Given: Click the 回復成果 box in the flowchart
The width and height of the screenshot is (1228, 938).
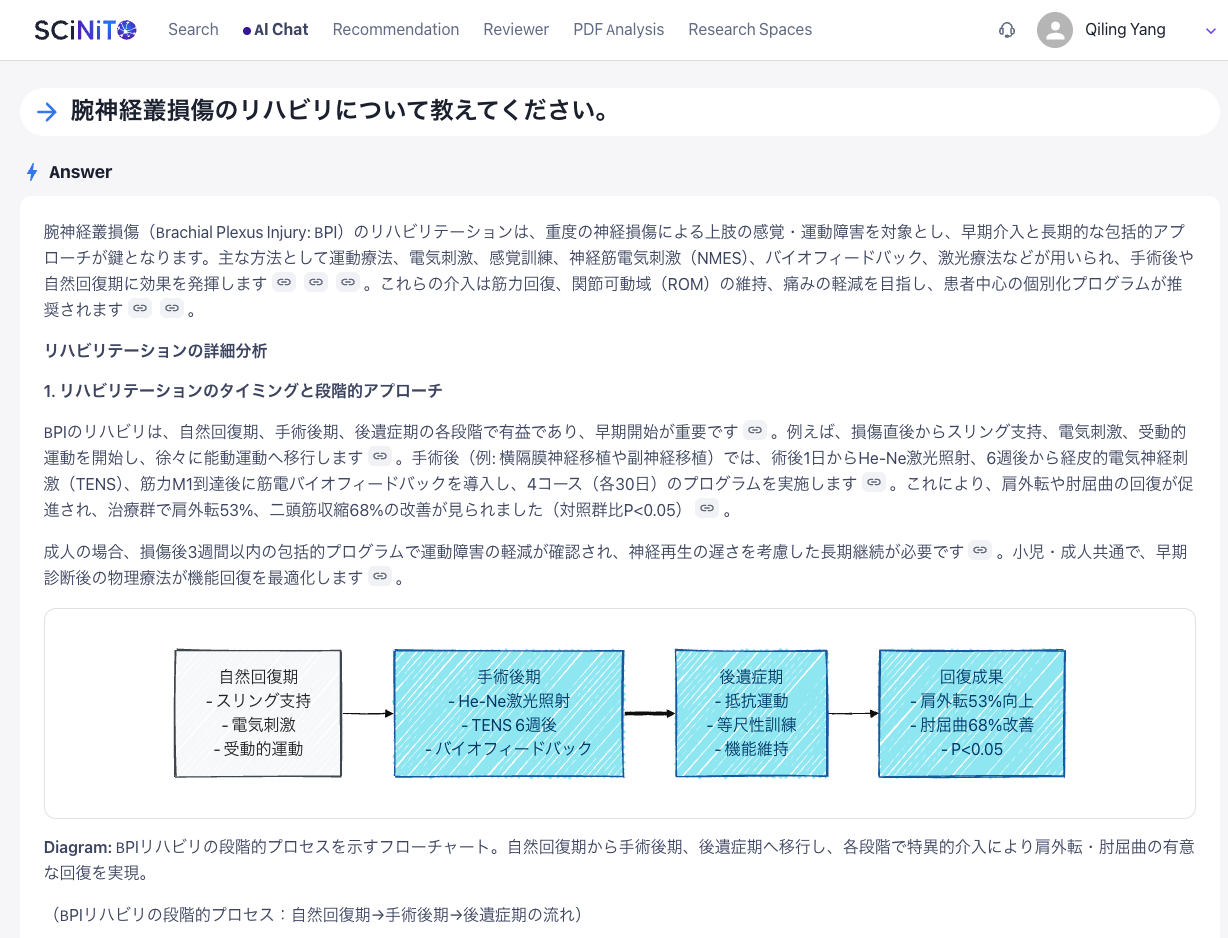Looking at the screenshot, I should click(971, 713).
